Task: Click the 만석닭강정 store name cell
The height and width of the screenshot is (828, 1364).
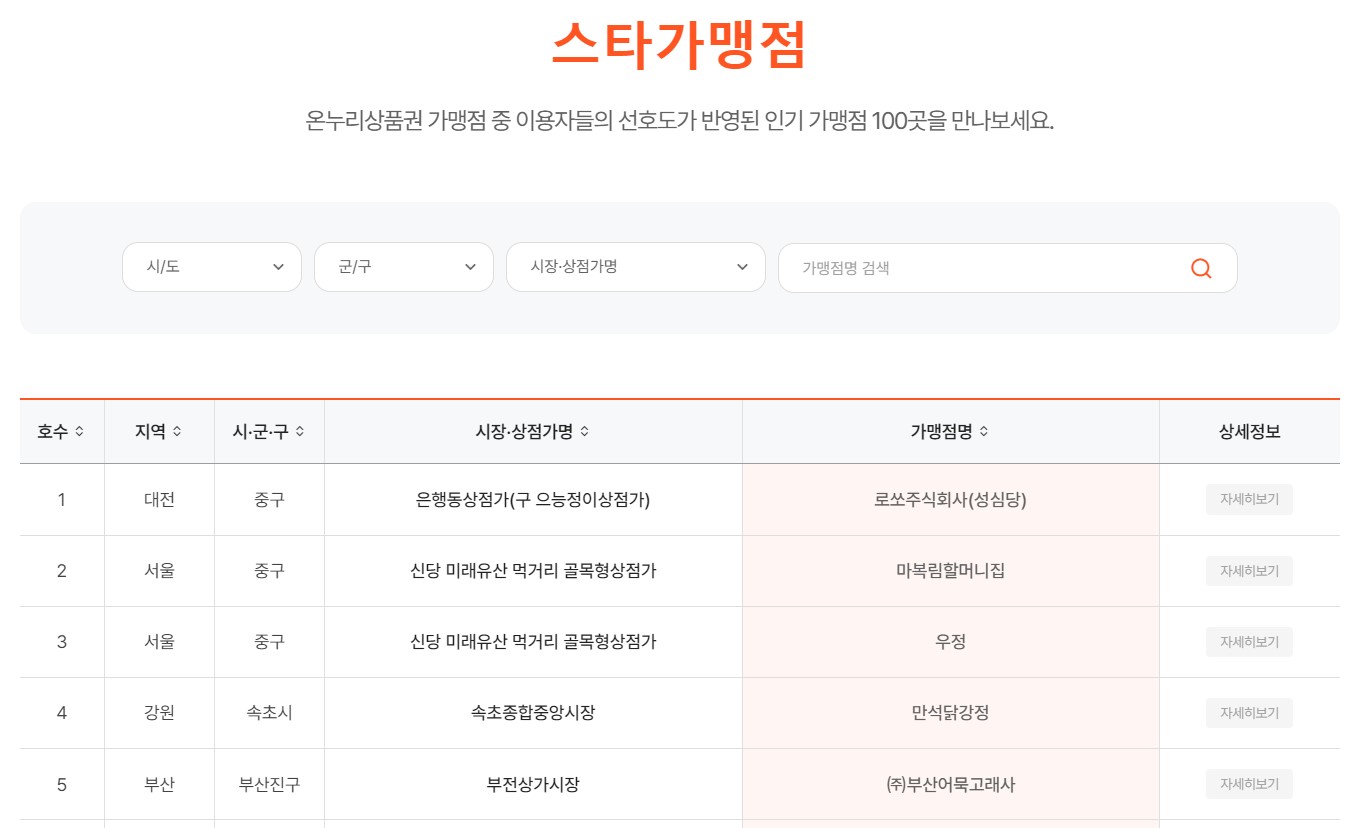Action: pyautogui.click(x=951, y=713)
